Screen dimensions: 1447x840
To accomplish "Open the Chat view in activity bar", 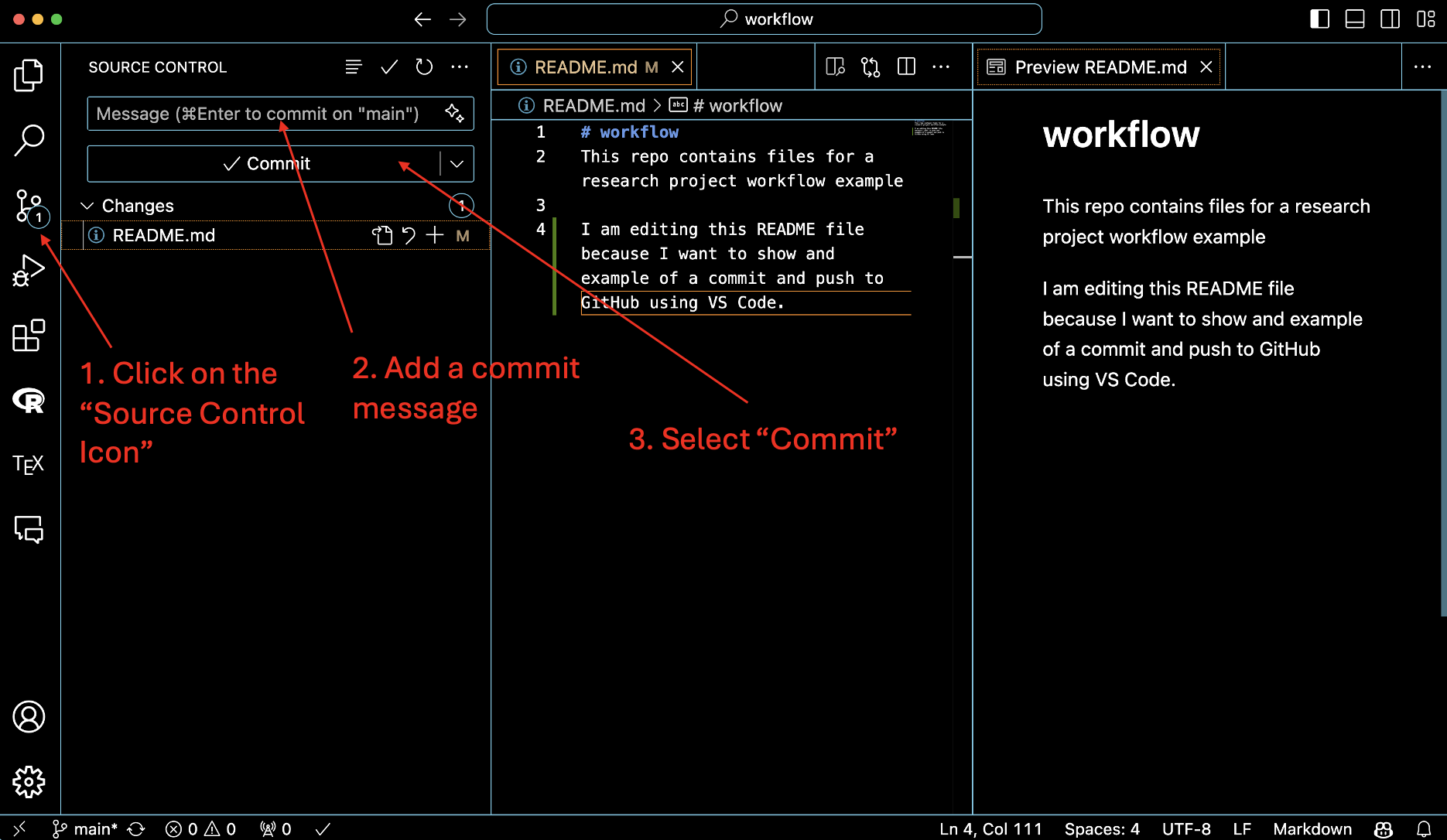I will (29, 529).
